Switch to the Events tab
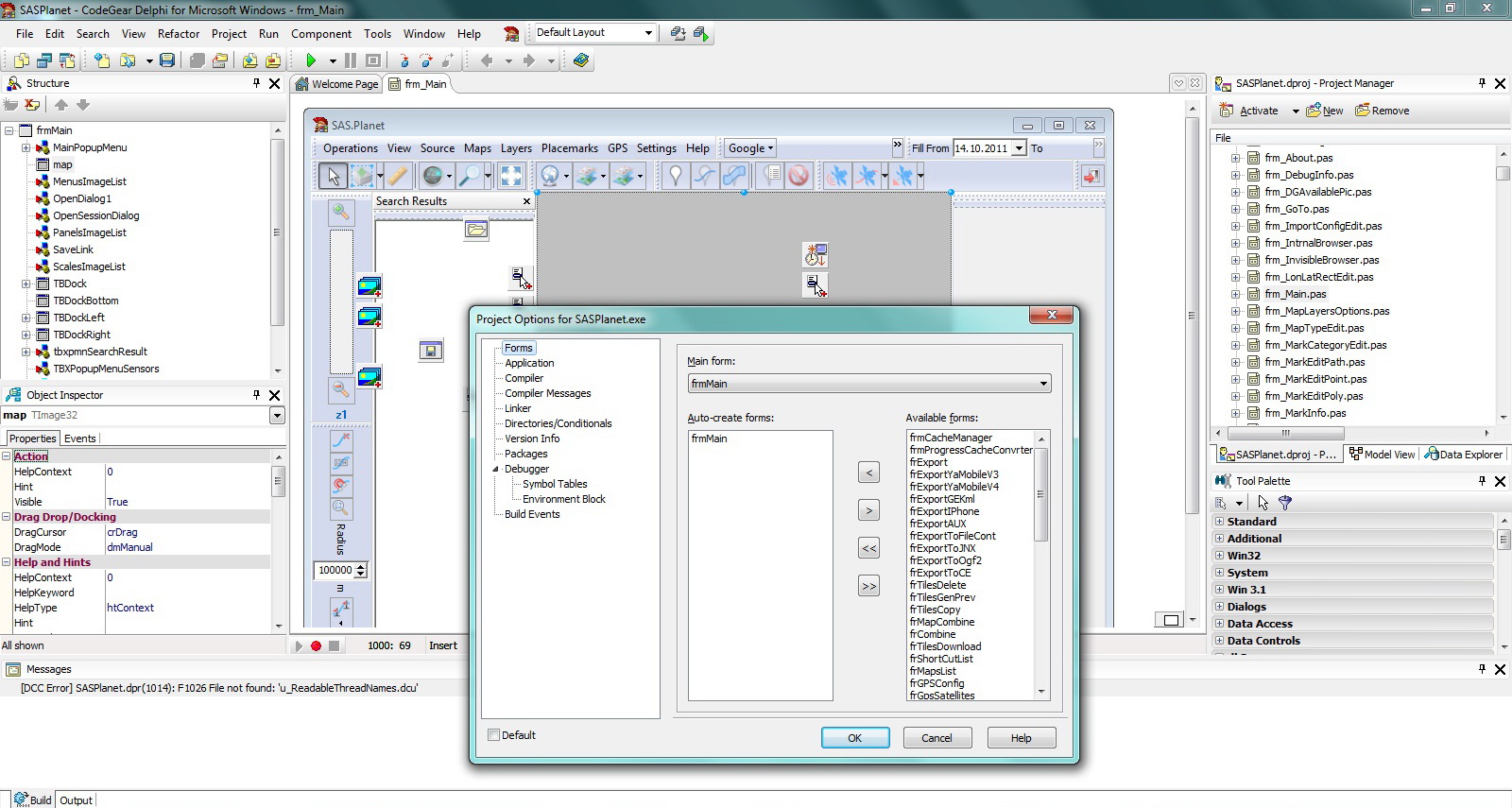Image resolution: width=1512 pixels, height=808 pixels. [79, 438]
